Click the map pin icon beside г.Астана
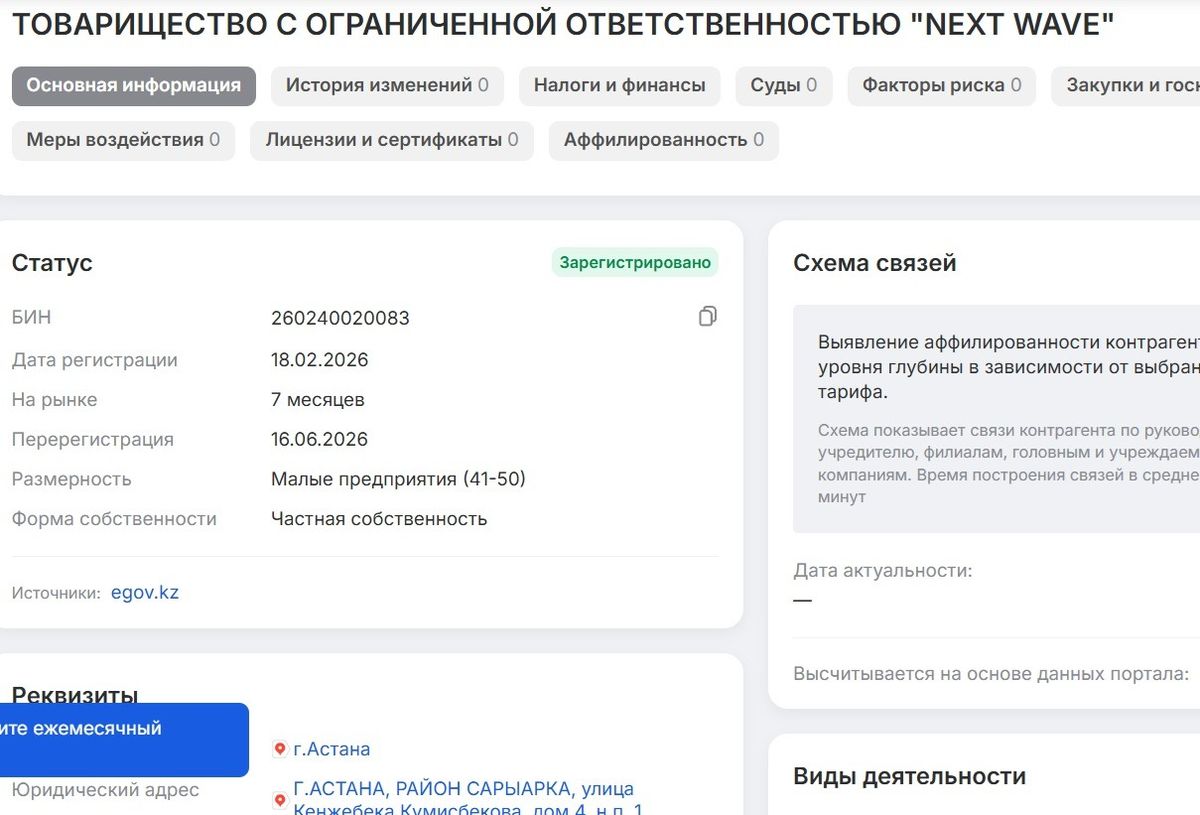 (280, 749)
